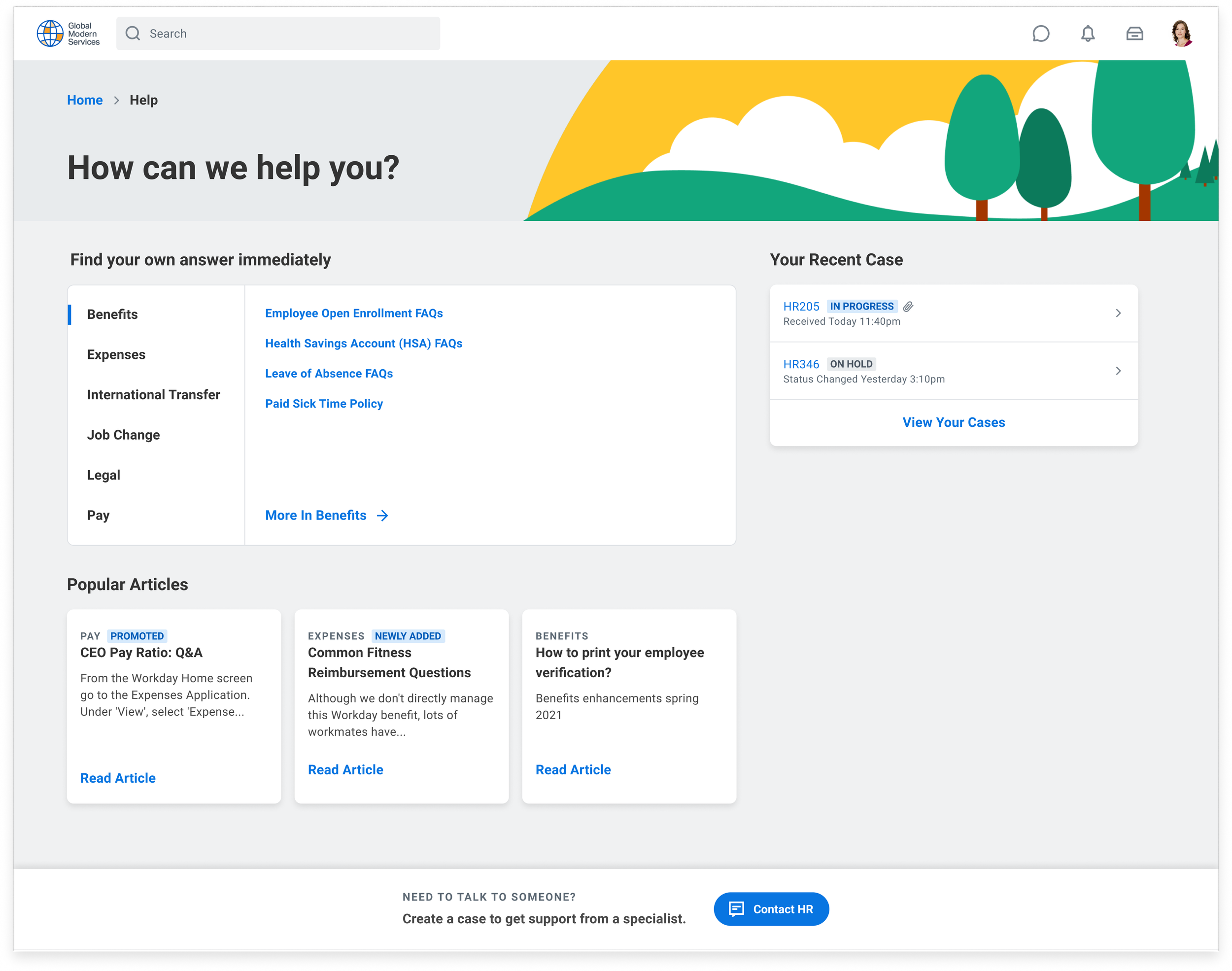Open the inbox tray icon

(x=1134, y=34)
